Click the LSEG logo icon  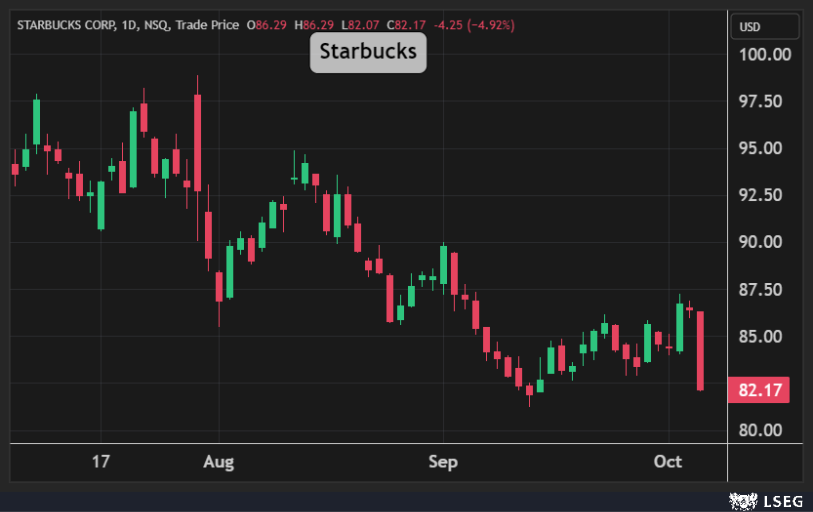pos(741,499)
